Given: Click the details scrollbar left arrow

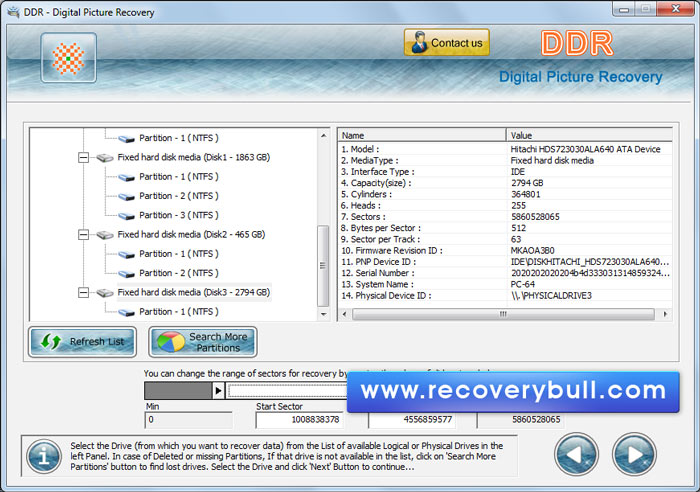Looking at the screenshot, I should 344,314.
